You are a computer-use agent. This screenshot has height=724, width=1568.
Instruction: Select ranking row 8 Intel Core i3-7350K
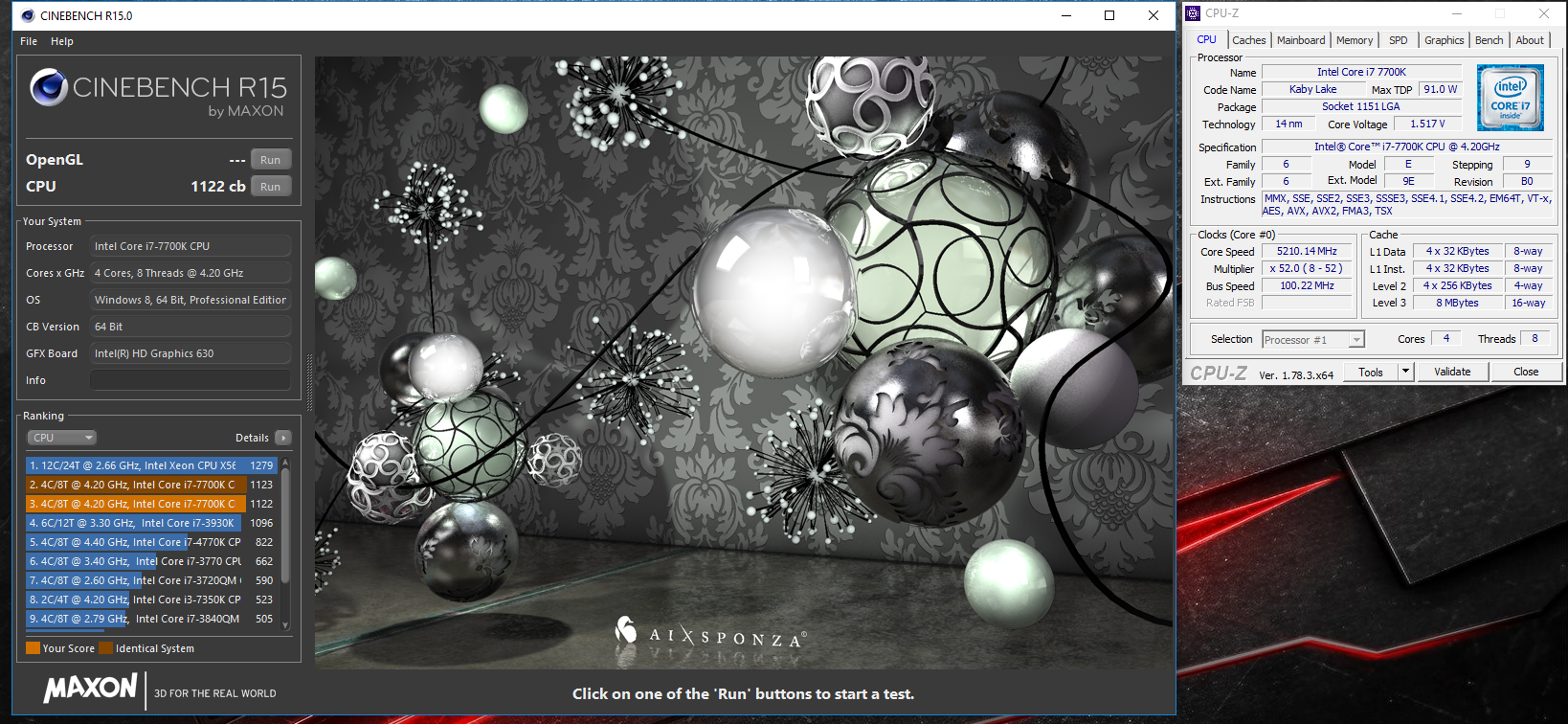(x=151, y=600)
